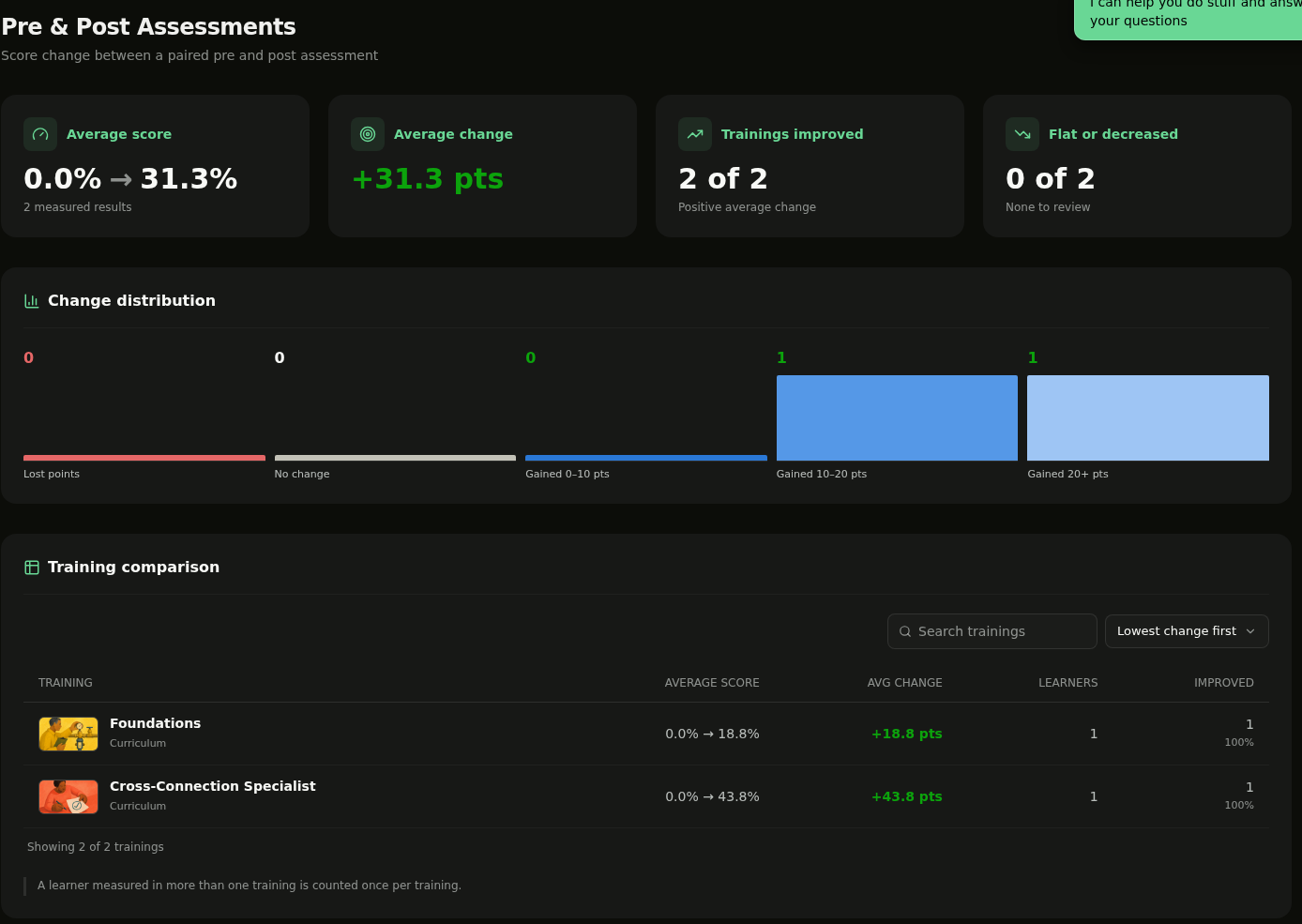
Task: Click the +43.8 pts value for Cross-Connection
Action: click(x=907, y=796)
